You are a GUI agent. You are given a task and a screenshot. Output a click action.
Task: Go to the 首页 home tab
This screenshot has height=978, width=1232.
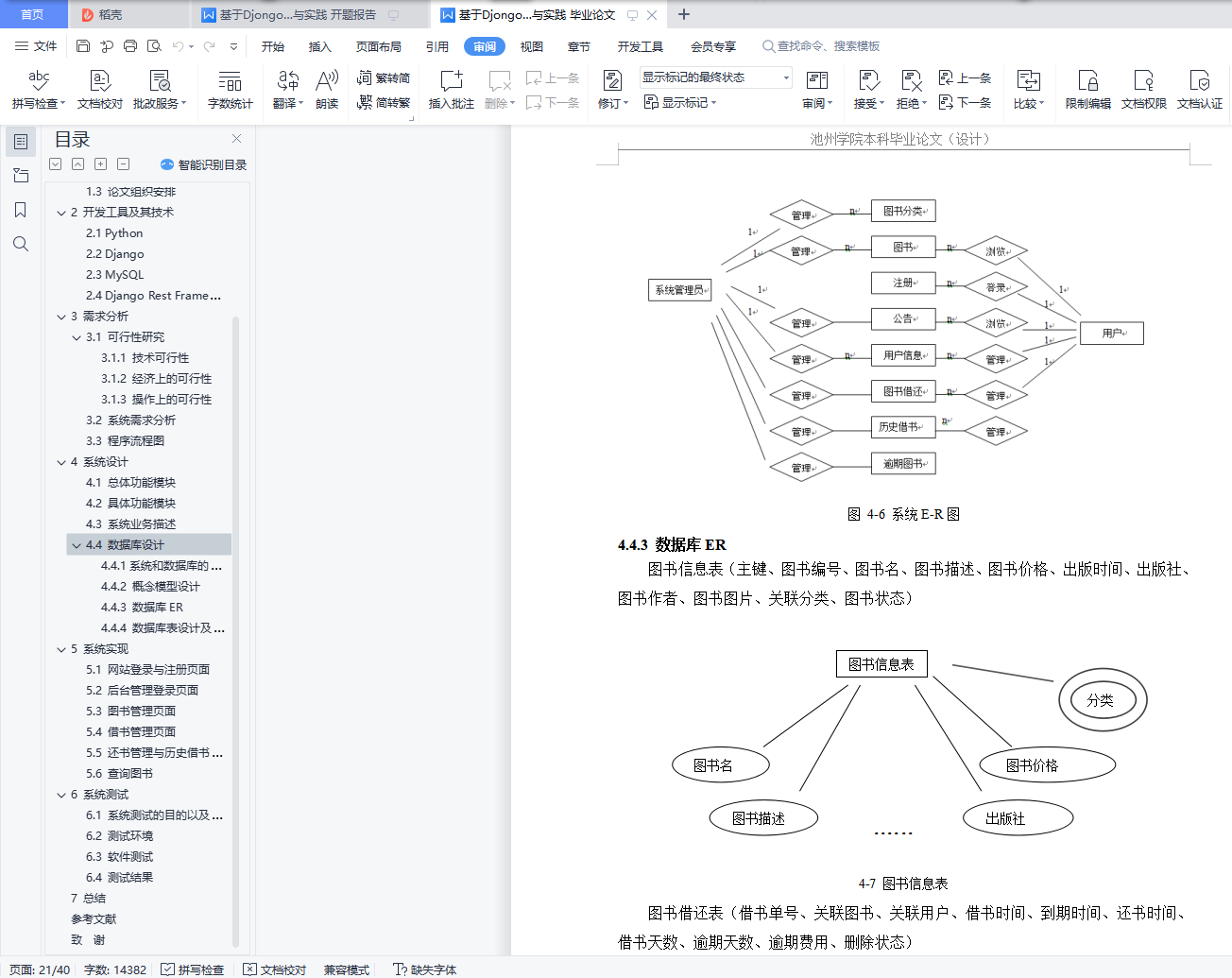[x=32, y=14]
